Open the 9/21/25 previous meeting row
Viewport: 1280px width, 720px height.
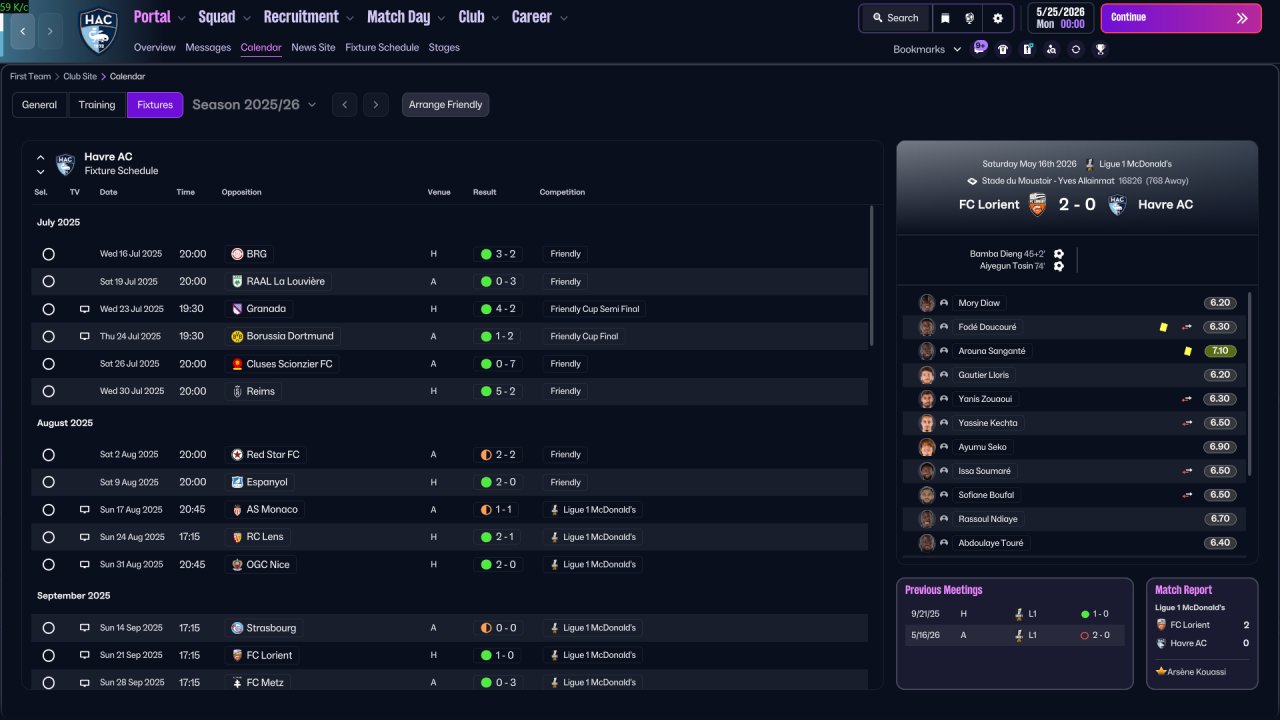(x=1015, y=614)
